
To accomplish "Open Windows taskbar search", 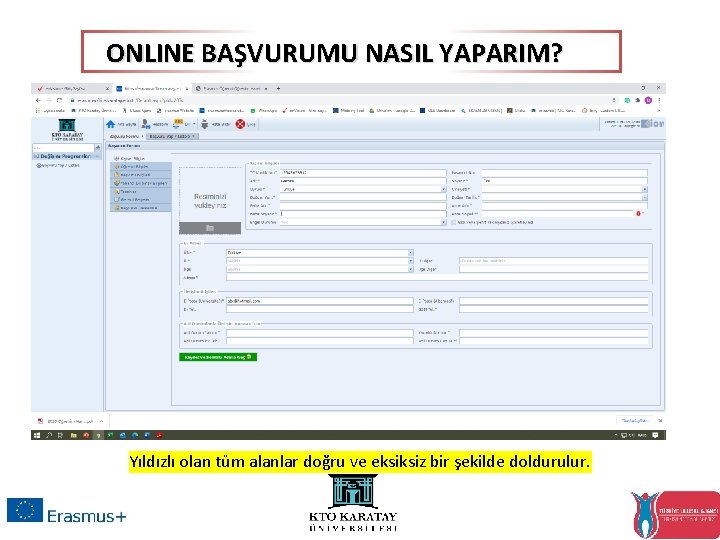I will pos(49,435).
